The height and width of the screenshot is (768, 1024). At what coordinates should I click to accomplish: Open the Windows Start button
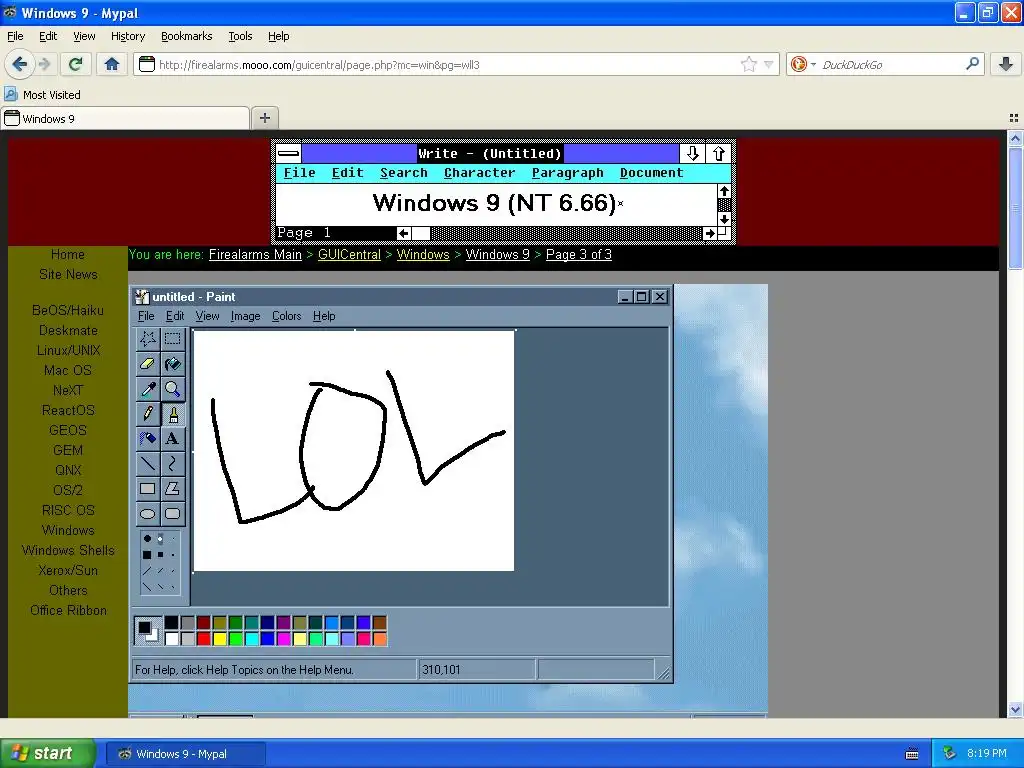(x=47, y=753)
